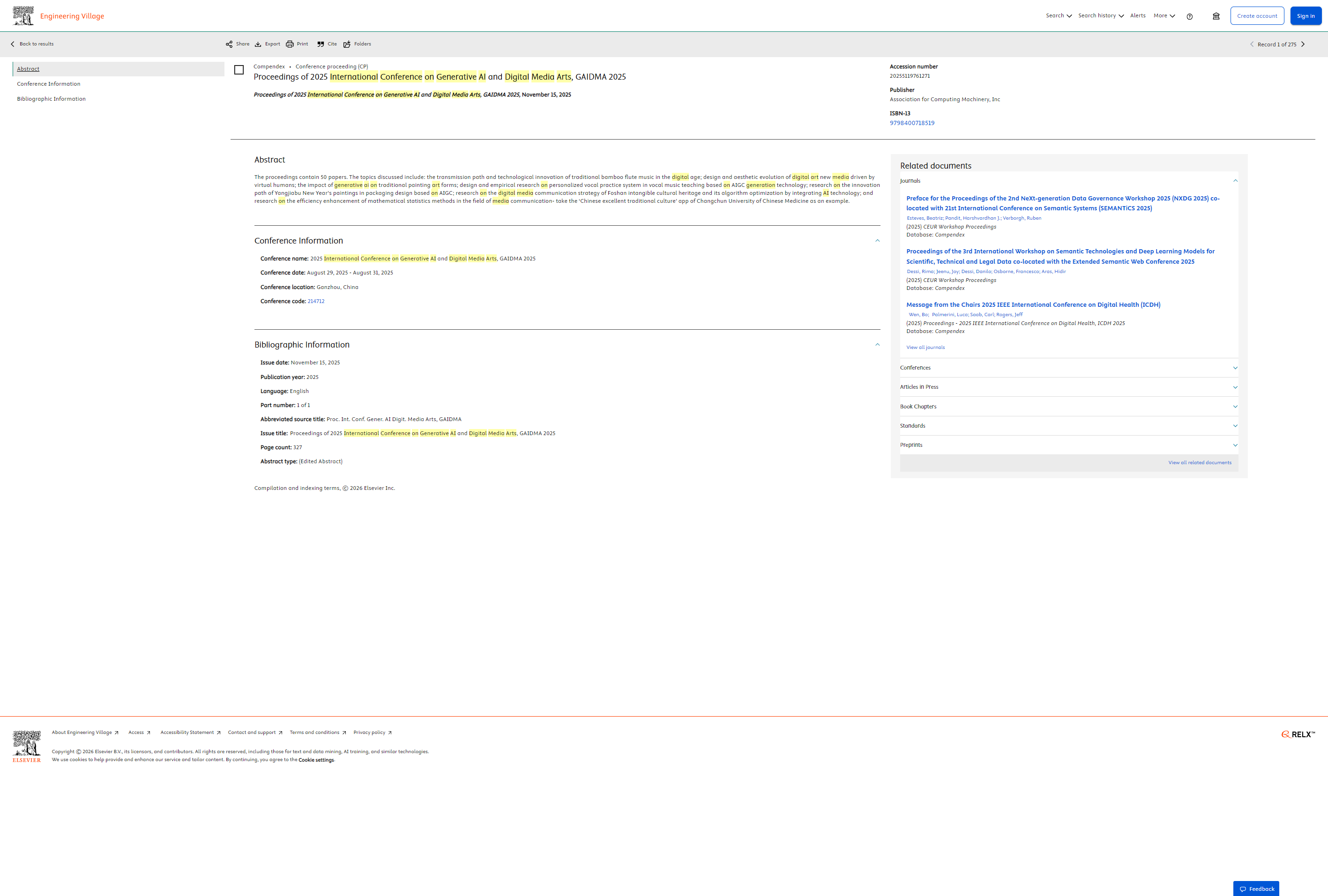Open the Search history dropdown
The height and width of the screenshot is (896, 1328).
pyautogui.click(x=1101, y=16)
